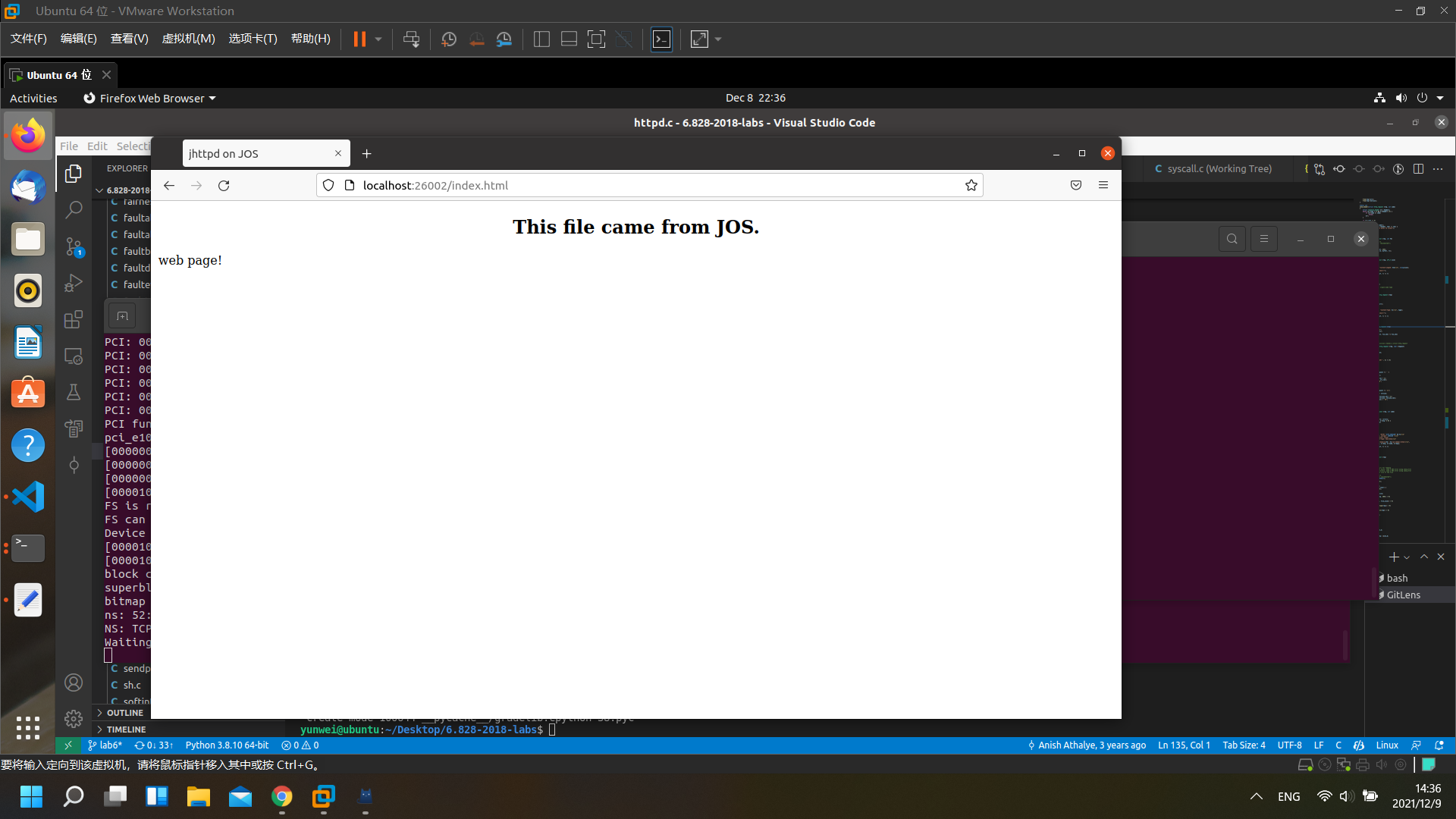Open 虚拟机(M) menu in VMware
The image size is (1456, 819).
pos(188,39)
